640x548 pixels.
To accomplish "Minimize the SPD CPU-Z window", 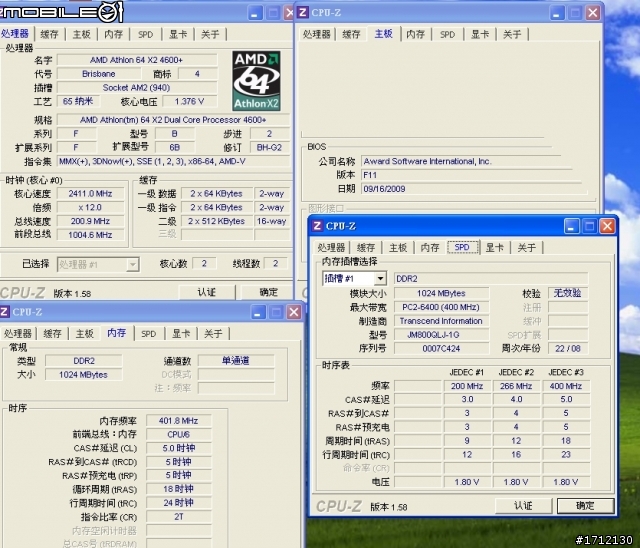I will pyautogui.click(x=571, y=226).
